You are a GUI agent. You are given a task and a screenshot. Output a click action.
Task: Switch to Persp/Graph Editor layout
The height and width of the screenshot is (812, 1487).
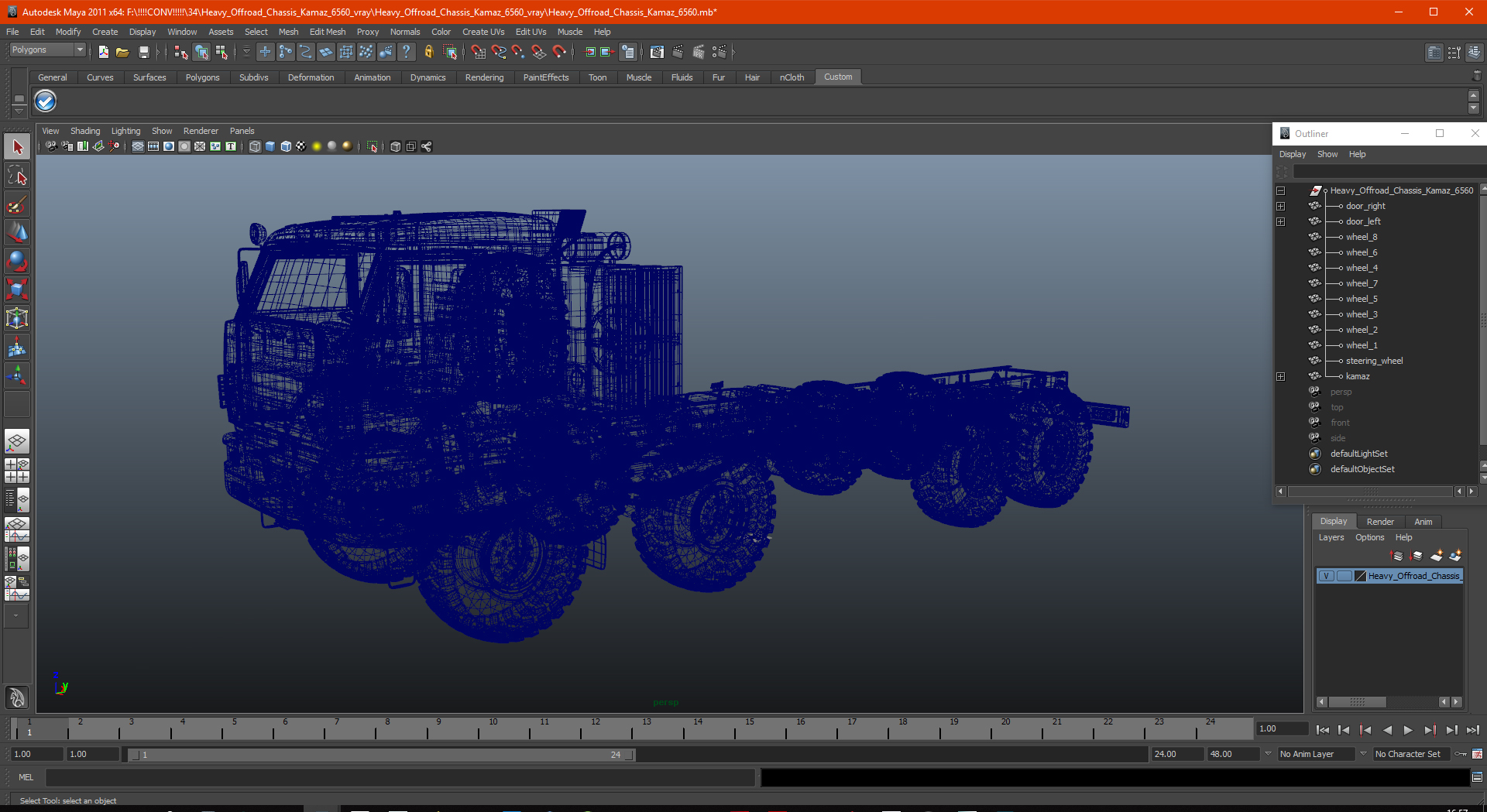(17, 529)
